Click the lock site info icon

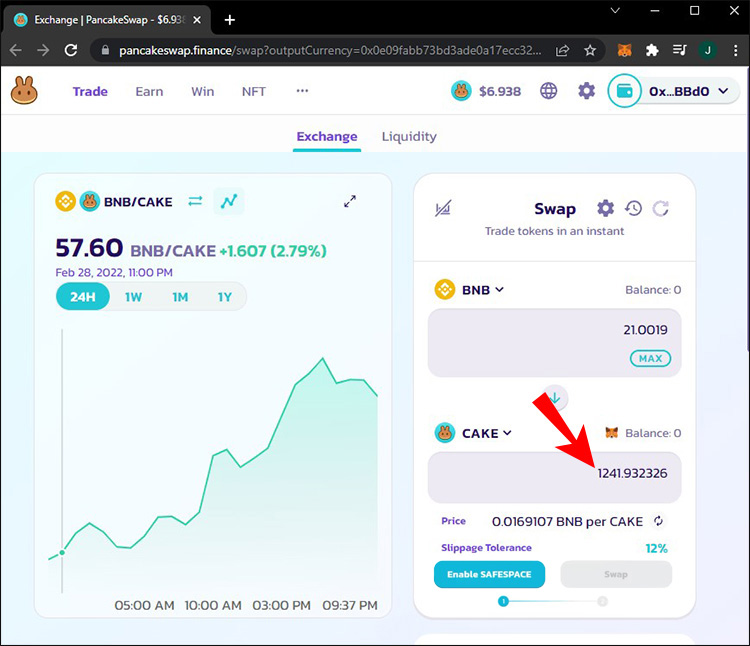[x=106, y=50]
